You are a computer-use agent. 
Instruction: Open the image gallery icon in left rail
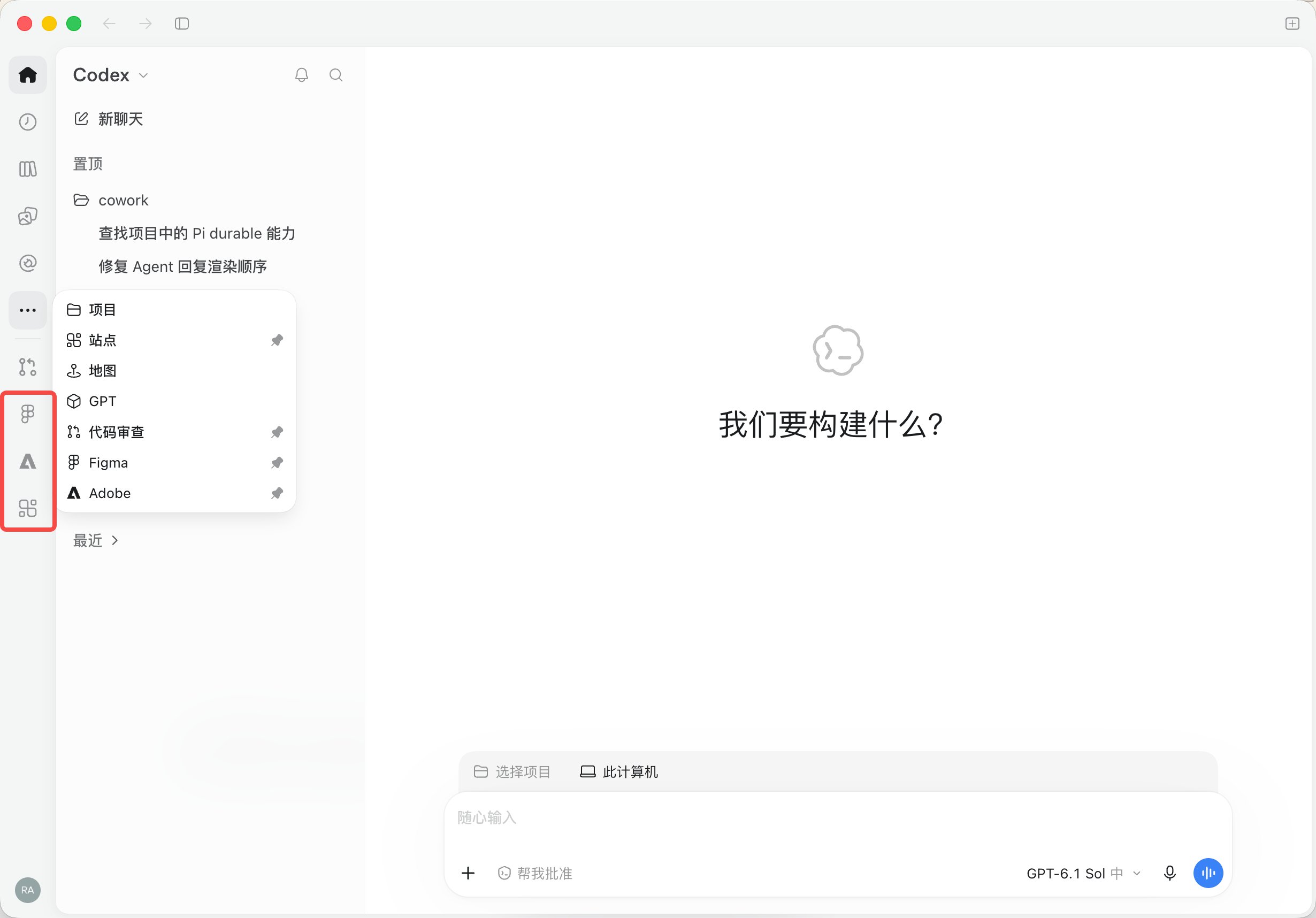click(27, 216)
